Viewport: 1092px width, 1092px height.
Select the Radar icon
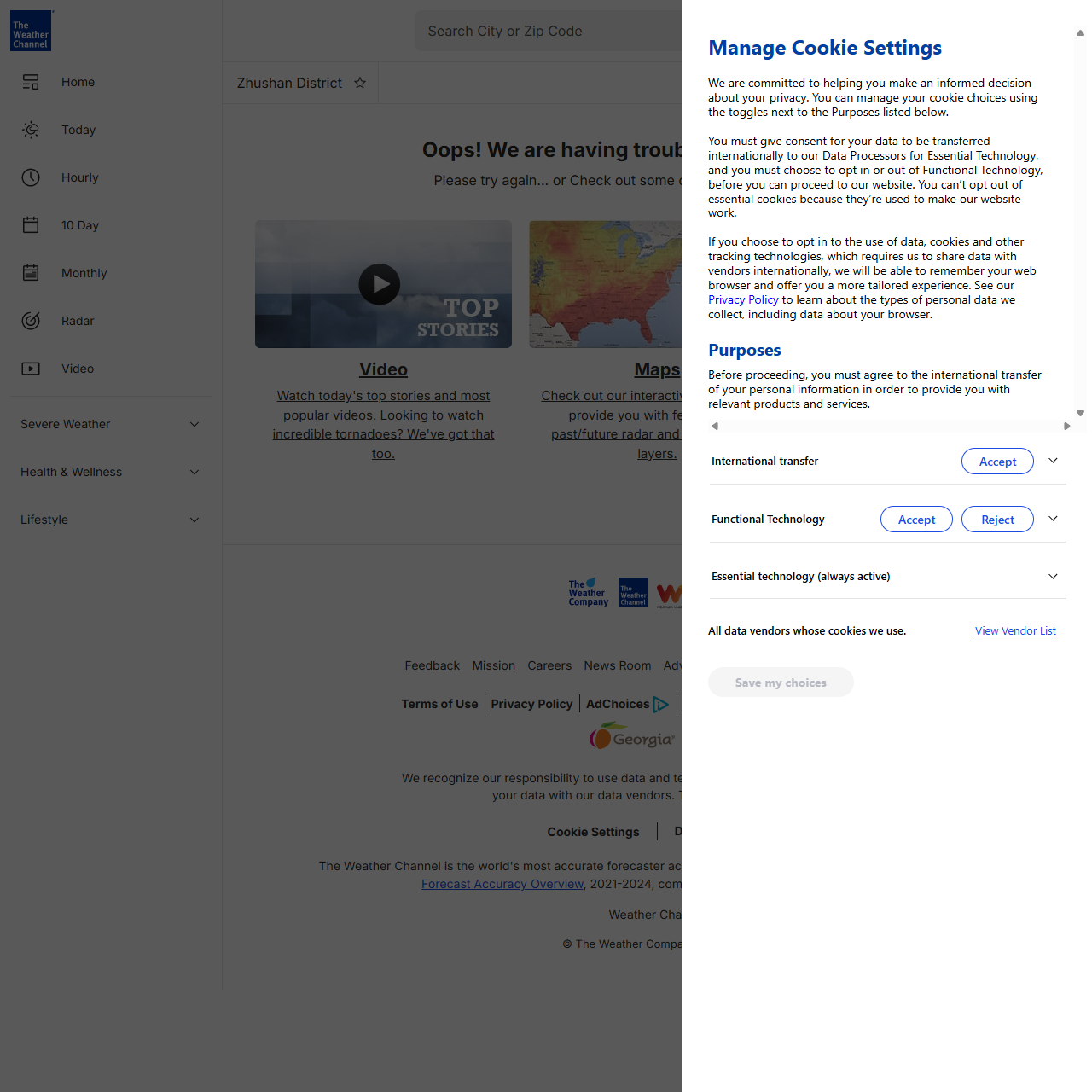click(31, 321)
